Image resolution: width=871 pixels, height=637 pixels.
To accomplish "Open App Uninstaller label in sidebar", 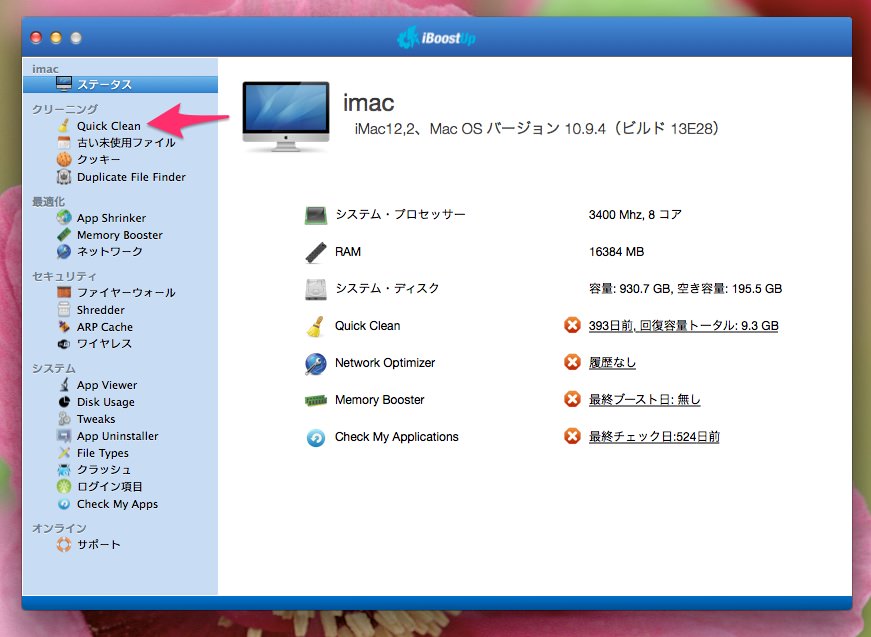I will (x=117, y=436).
